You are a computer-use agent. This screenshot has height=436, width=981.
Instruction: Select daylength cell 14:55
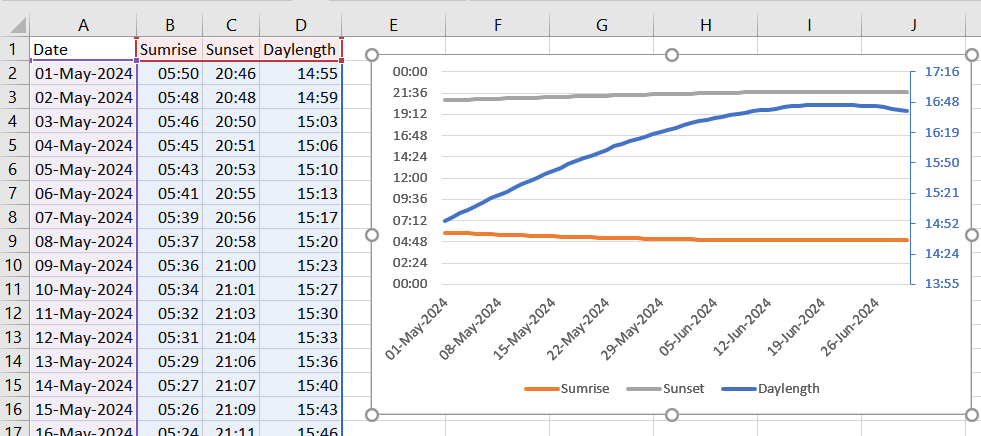pyautogui.click(x=301, y=73)
